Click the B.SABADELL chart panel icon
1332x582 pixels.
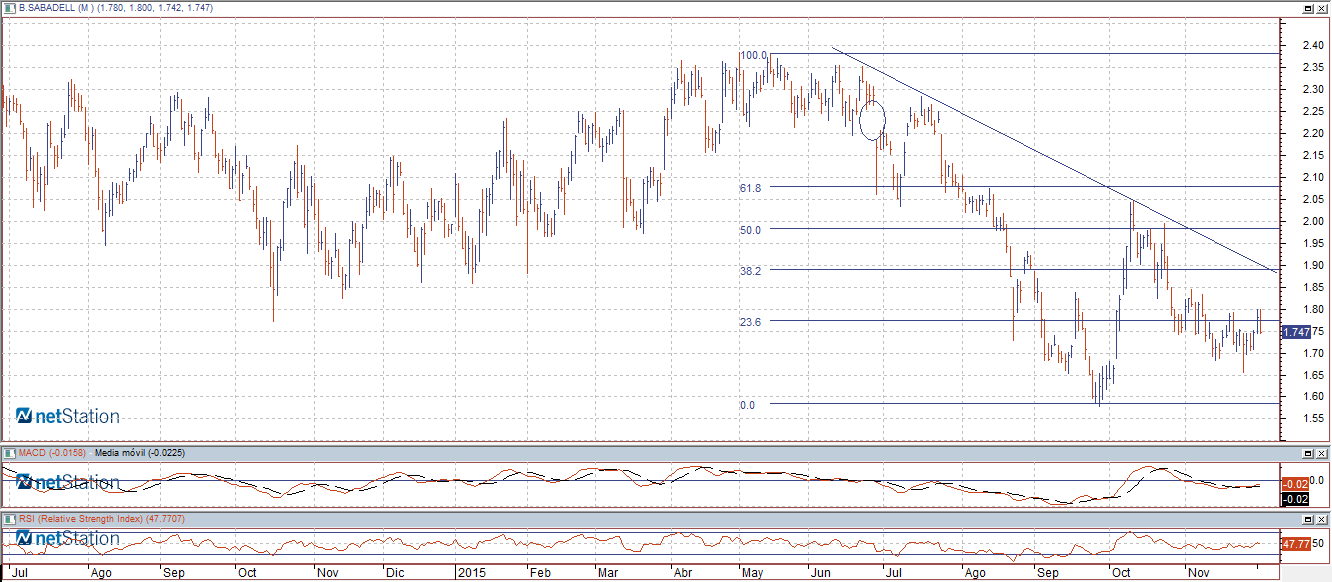(x=10, y=8)
